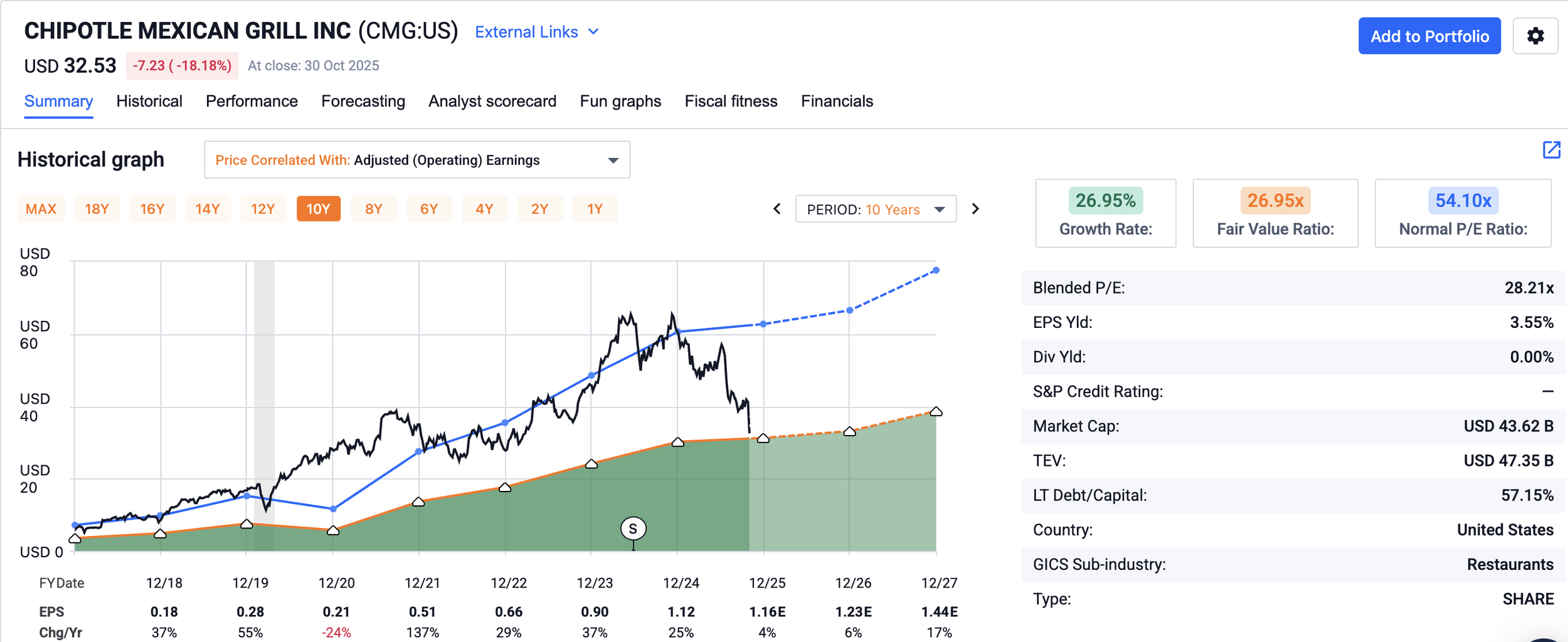Click the stock split S marker
Viewport: 1568px width, 642px height.
coord(633,529)
